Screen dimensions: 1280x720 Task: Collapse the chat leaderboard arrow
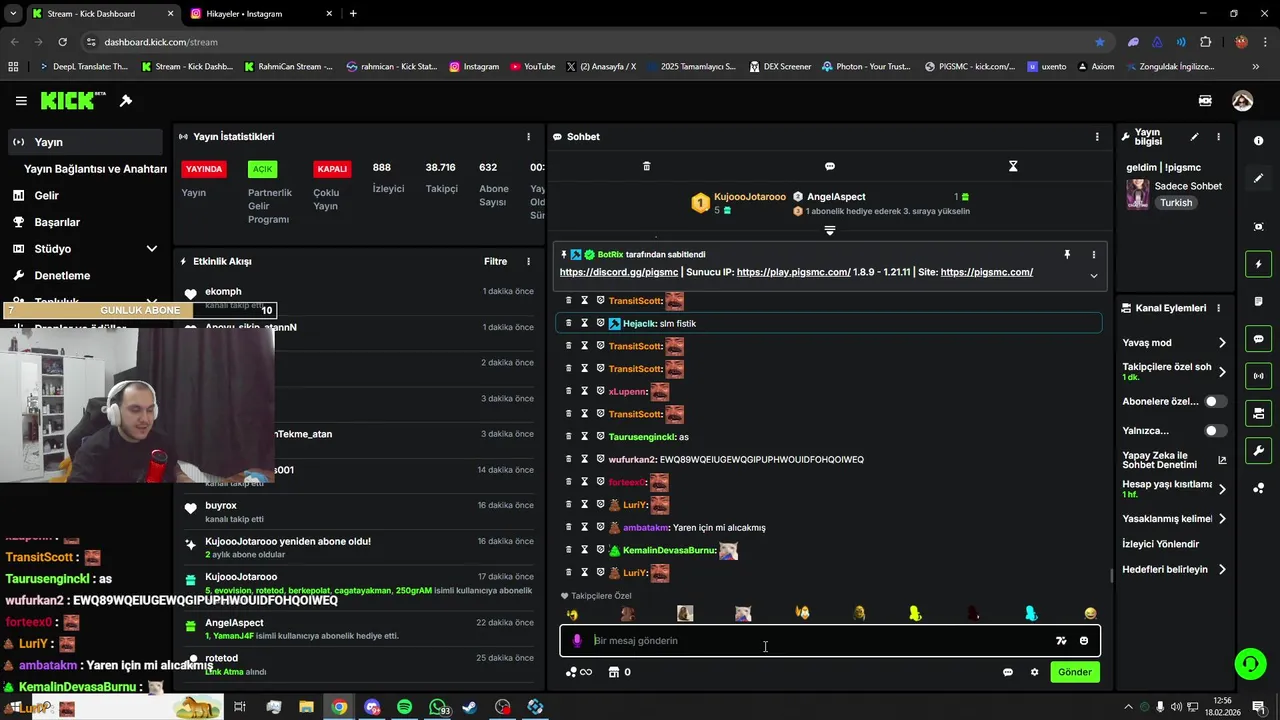coord(830,231)
